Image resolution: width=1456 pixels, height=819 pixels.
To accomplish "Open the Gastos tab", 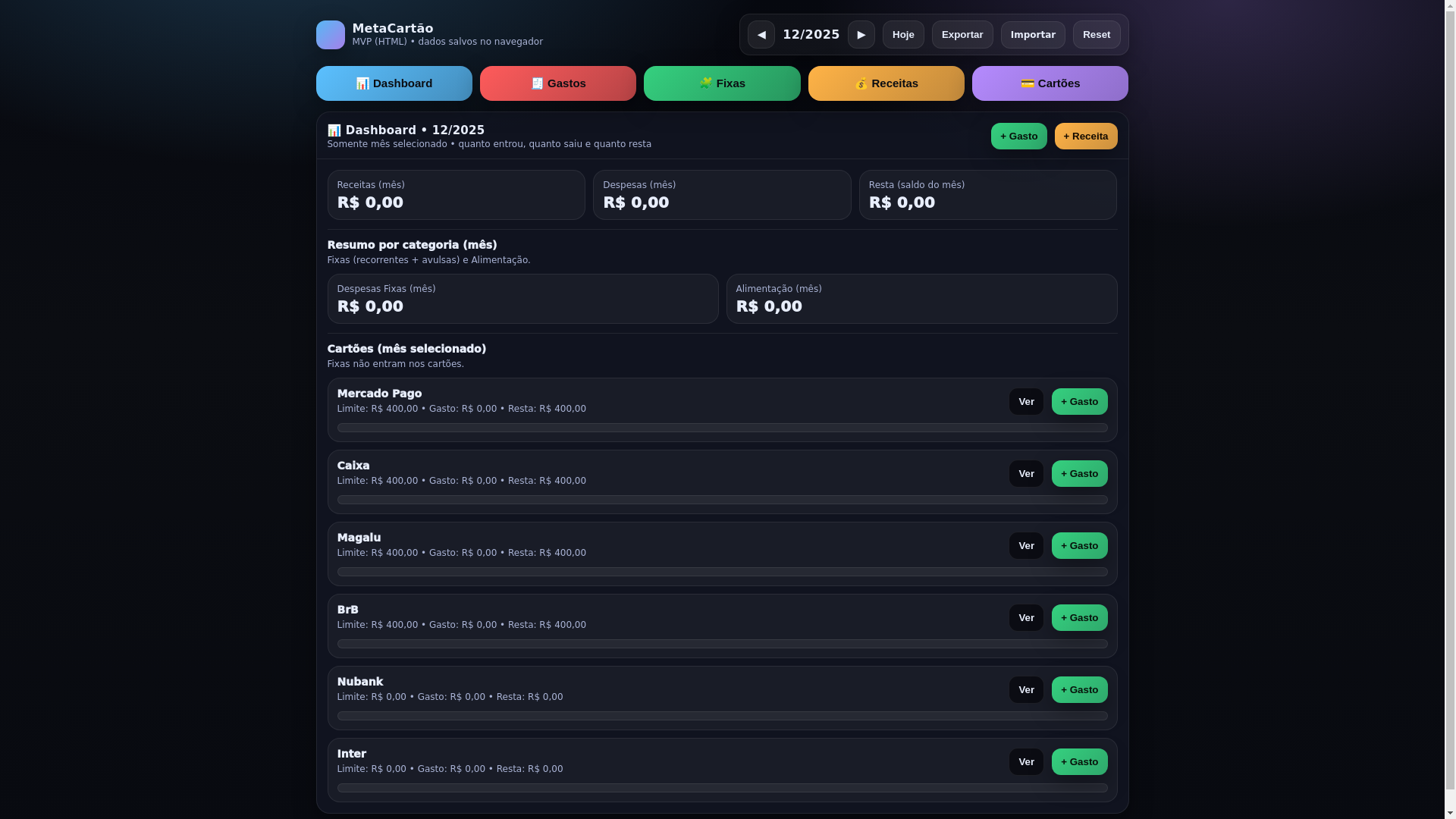I will 558,83.
